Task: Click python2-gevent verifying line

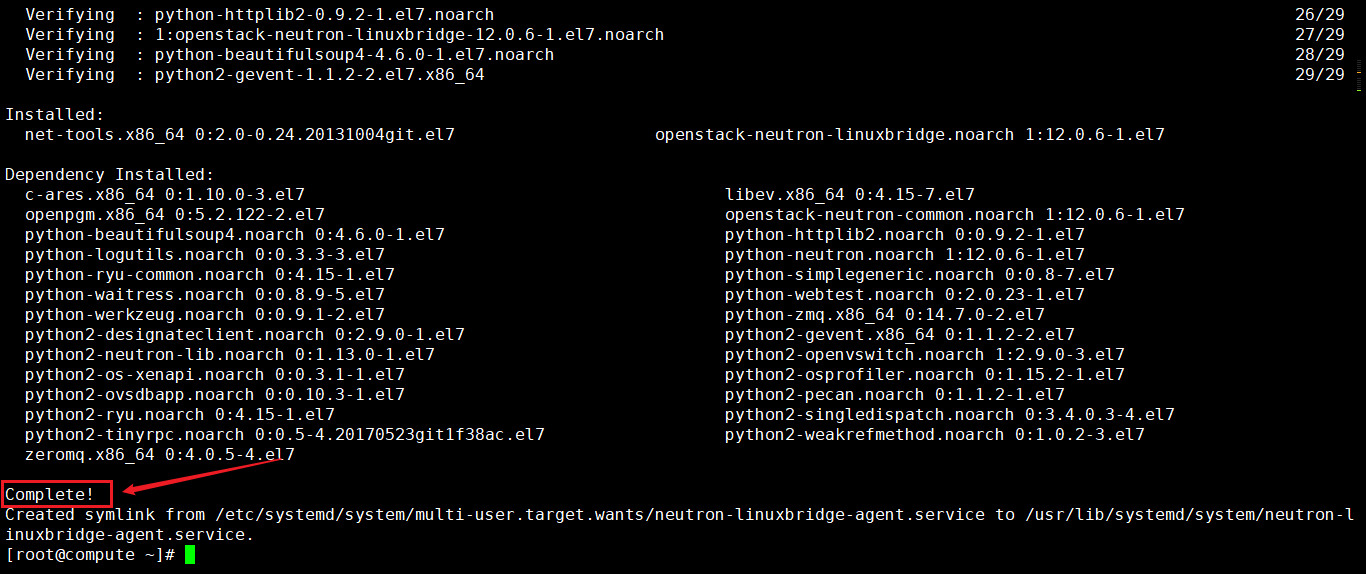Action: click(255, 74)
